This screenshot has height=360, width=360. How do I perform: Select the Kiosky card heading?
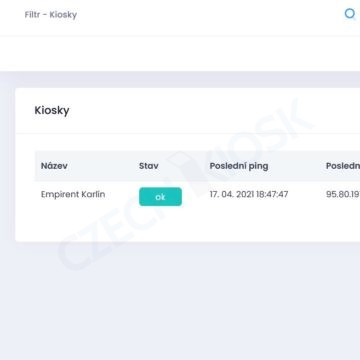point(52,110)
